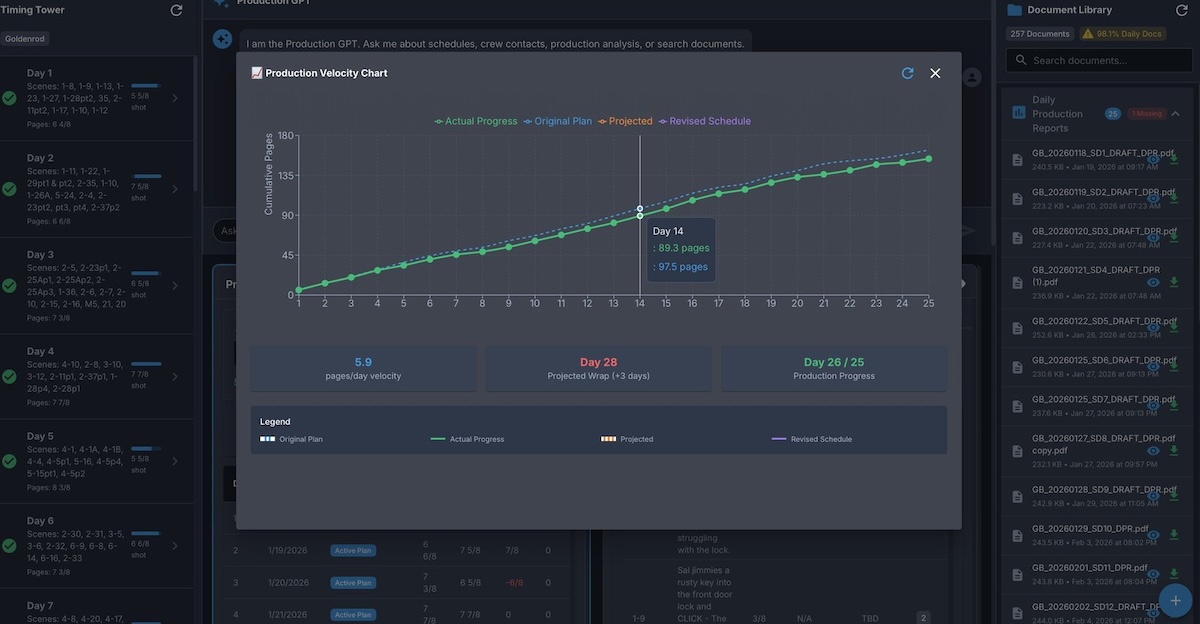The image size is (1200, 624).
Task: Click the 257 Documents badge
Action: pyautogui.click(x=1040, y=34)
